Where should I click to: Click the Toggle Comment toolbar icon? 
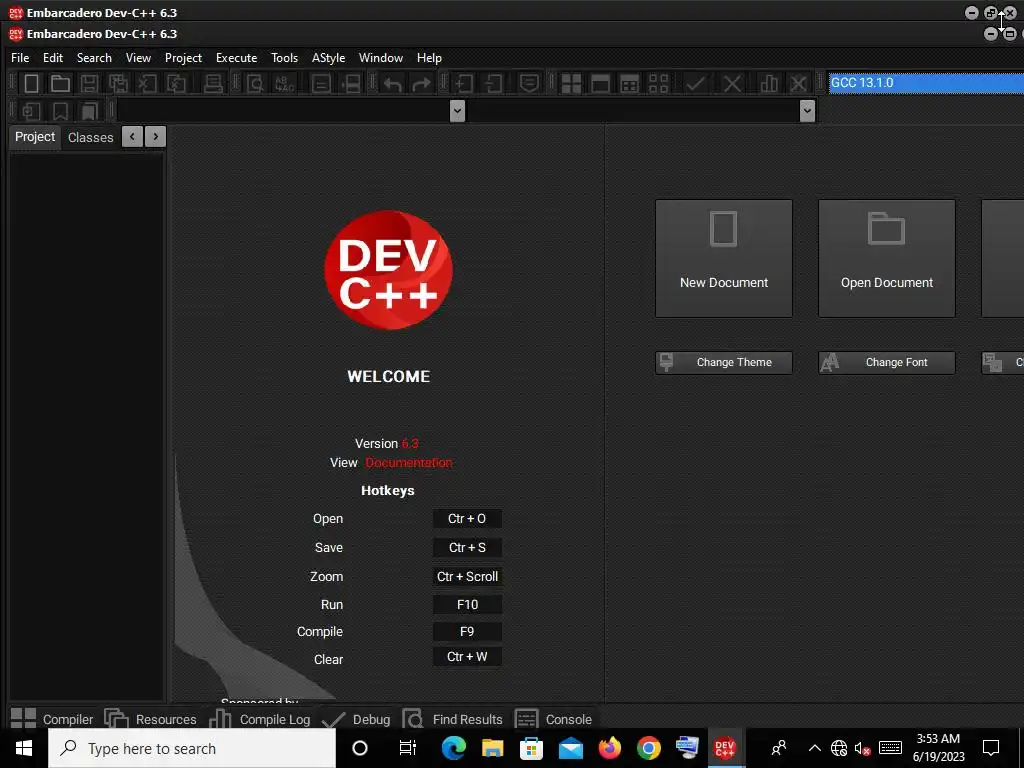tap(529, 84)
